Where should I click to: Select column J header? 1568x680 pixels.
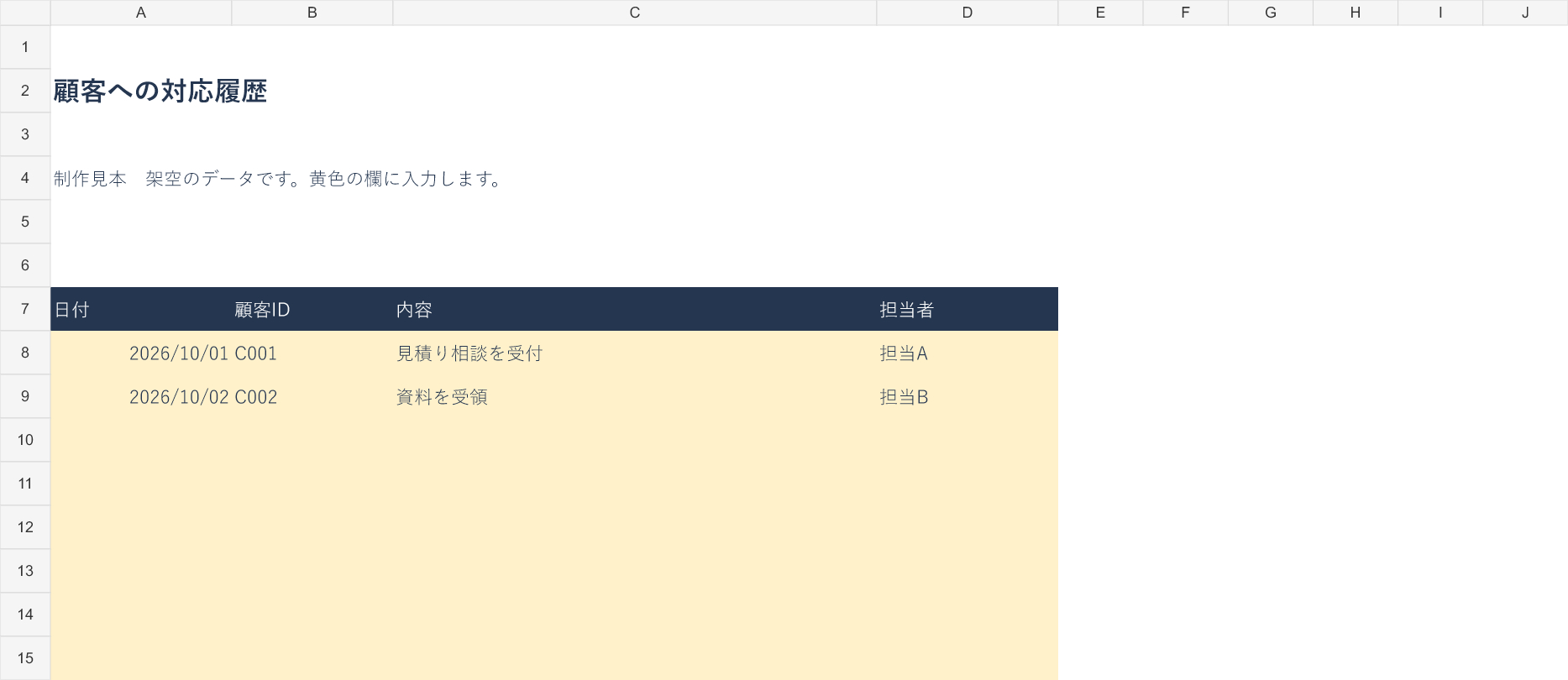click(x=1525, y=13)
